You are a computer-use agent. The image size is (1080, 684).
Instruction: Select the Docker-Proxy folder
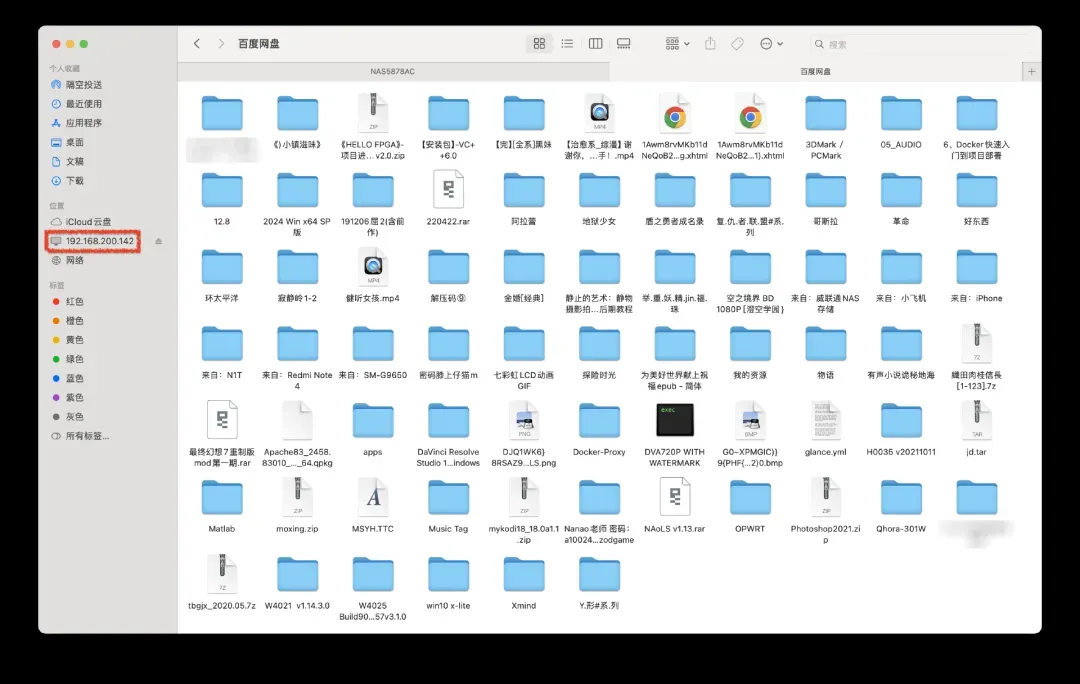[599, 423]
